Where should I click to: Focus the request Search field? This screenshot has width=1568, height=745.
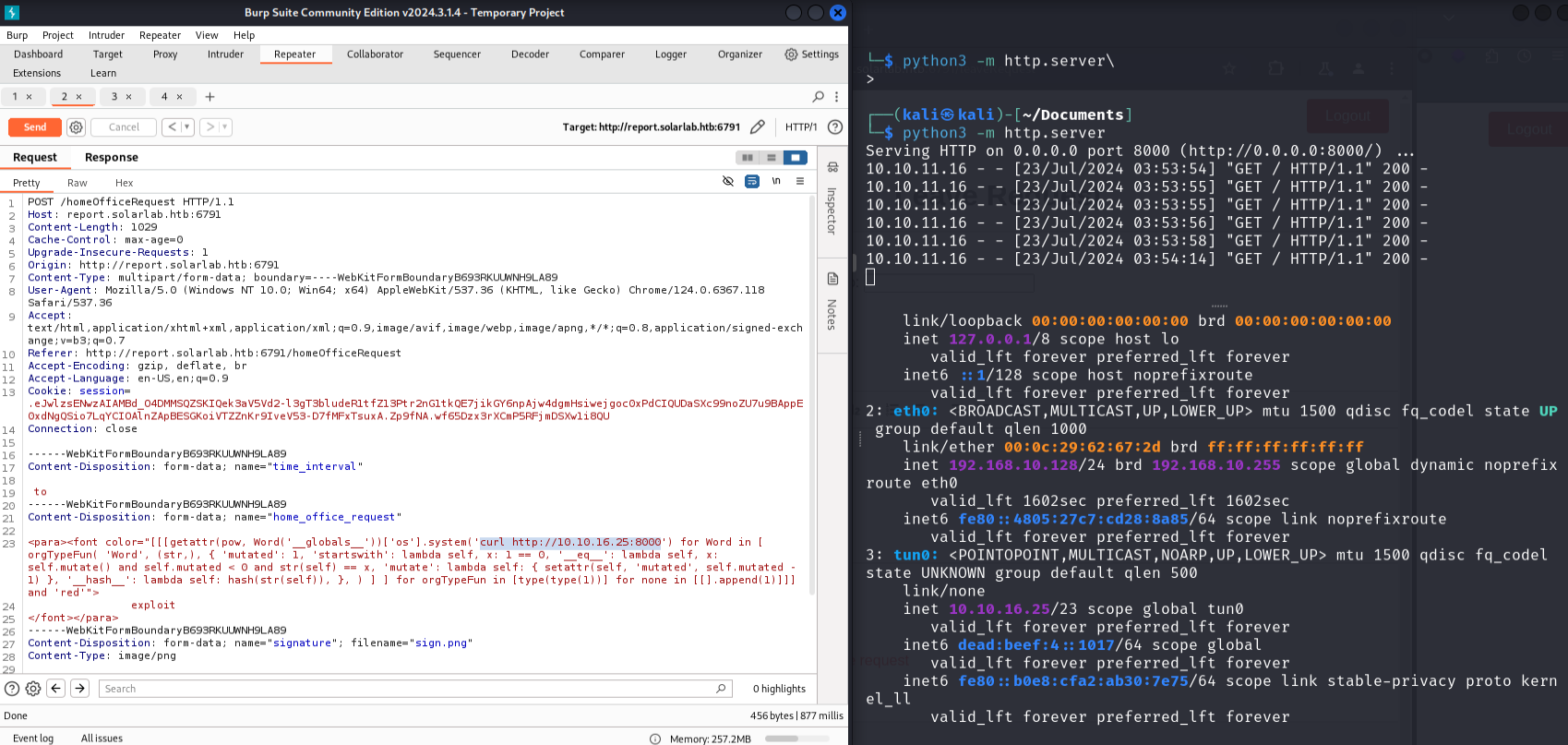pyautogui.click(x=414, y=689)
